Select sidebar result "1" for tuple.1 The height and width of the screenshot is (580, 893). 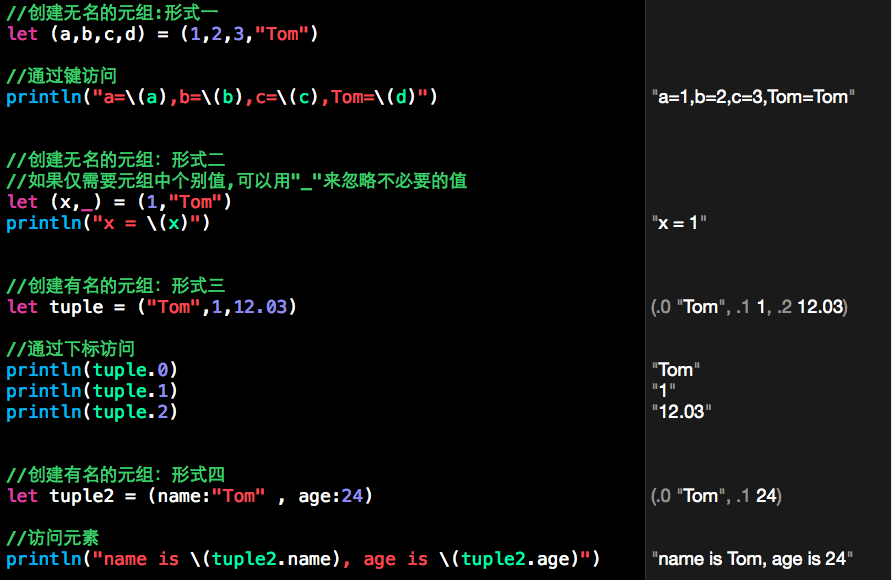click(x=663, y=391)
